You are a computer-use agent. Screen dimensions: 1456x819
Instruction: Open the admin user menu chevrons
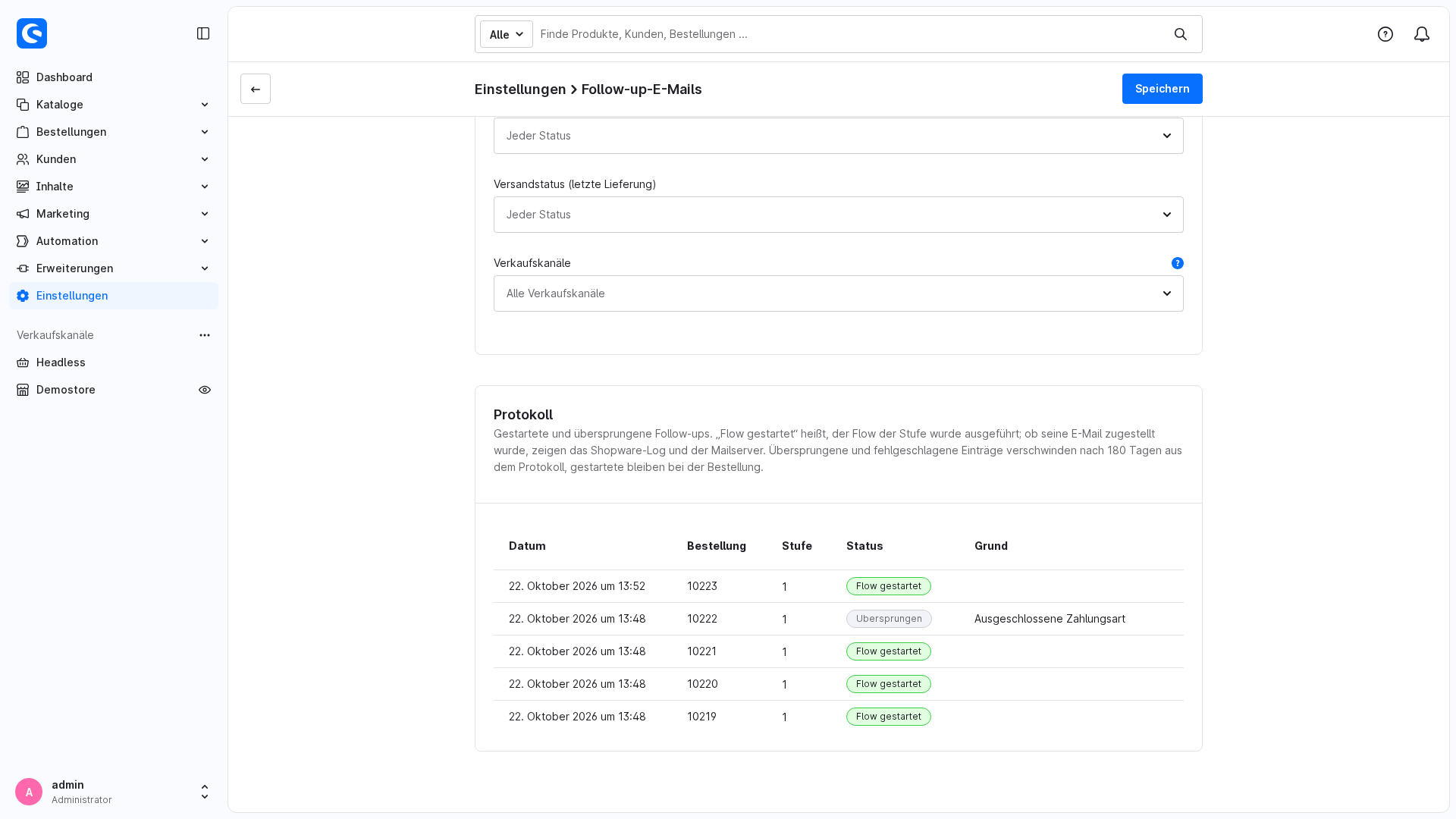[205, 792]
